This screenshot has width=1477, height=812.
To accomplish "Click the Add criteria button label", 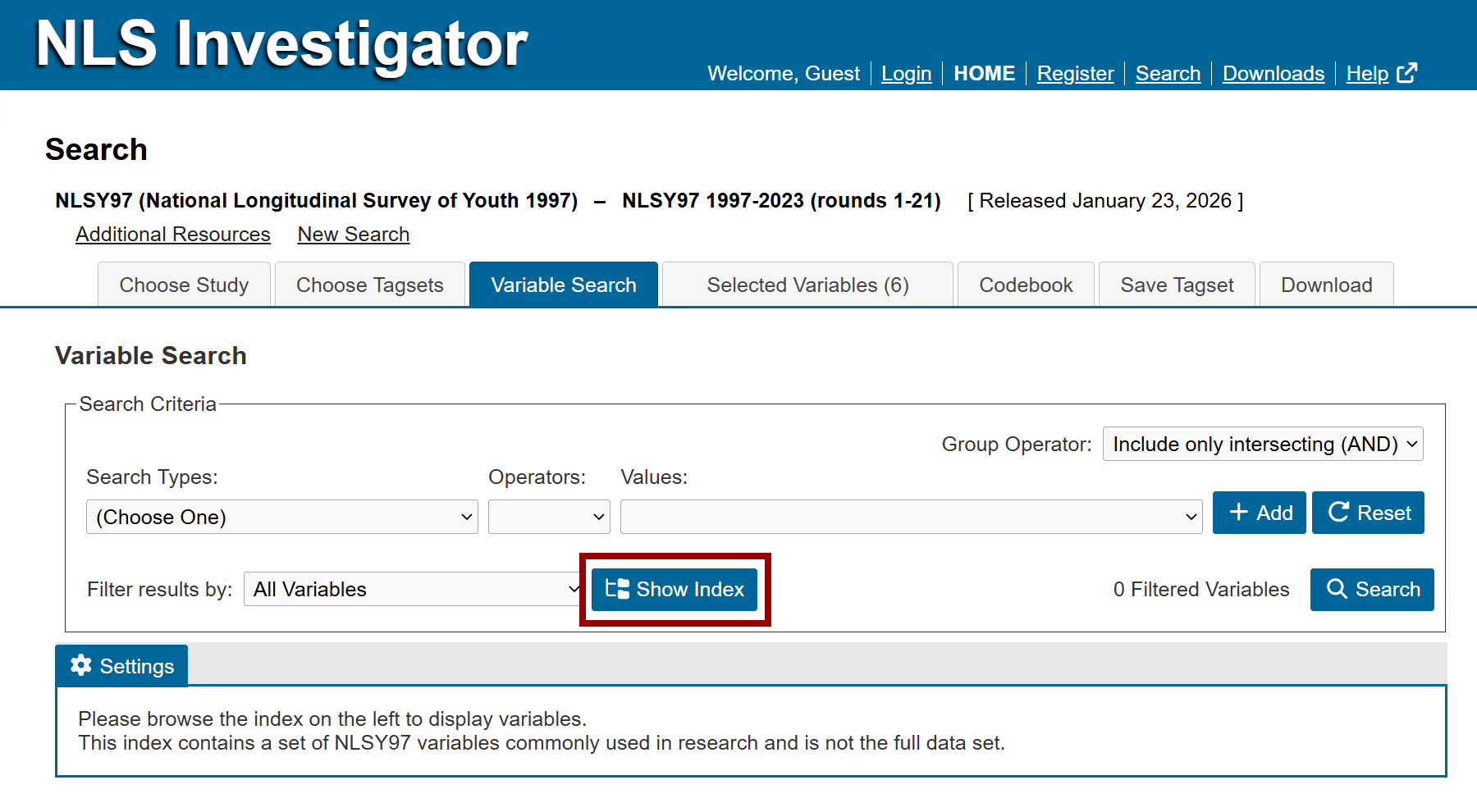I will pyautogui.click(x=1274, y=513).
